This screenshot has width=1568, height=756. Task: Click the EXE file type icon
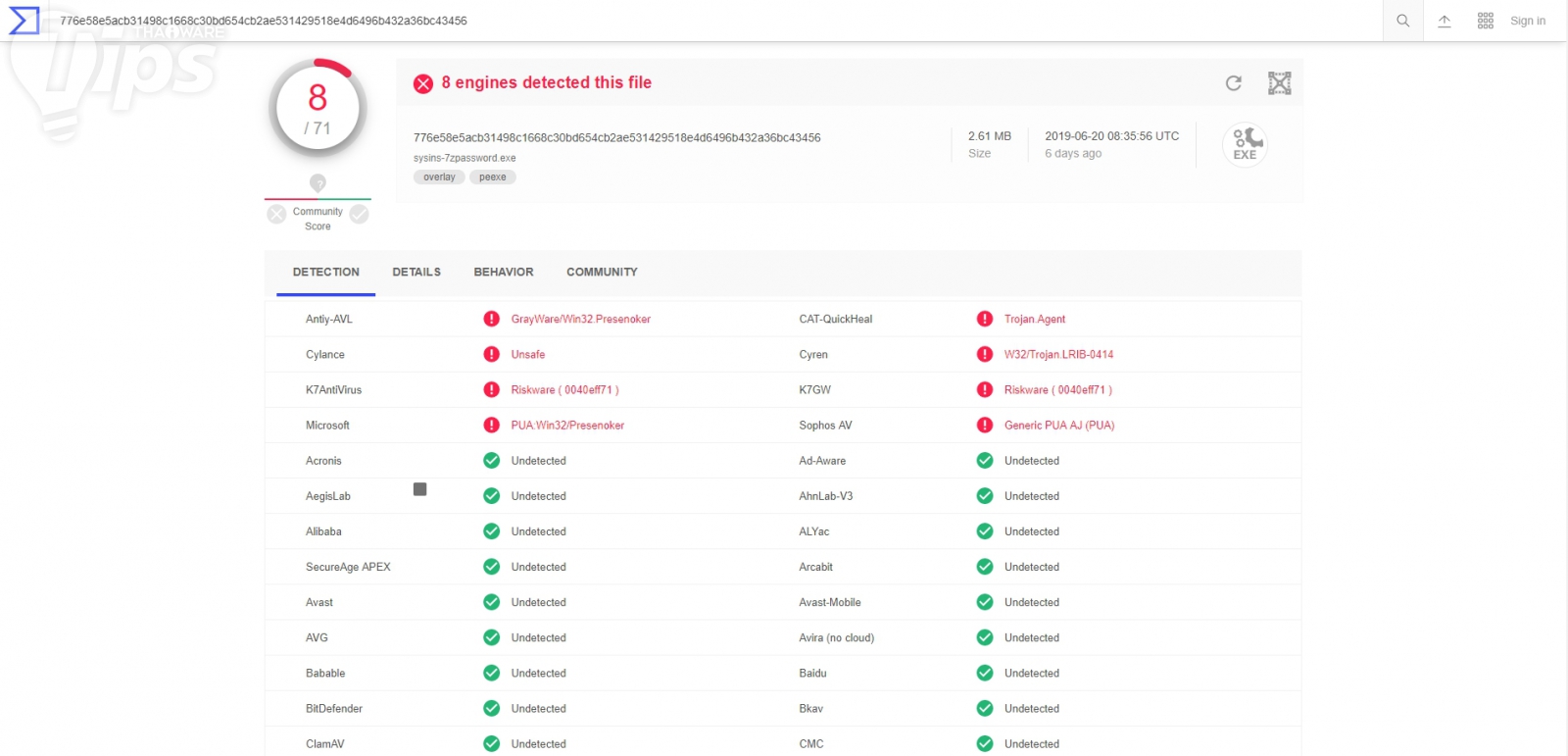pyautogui.click(x=1245, y=145)
